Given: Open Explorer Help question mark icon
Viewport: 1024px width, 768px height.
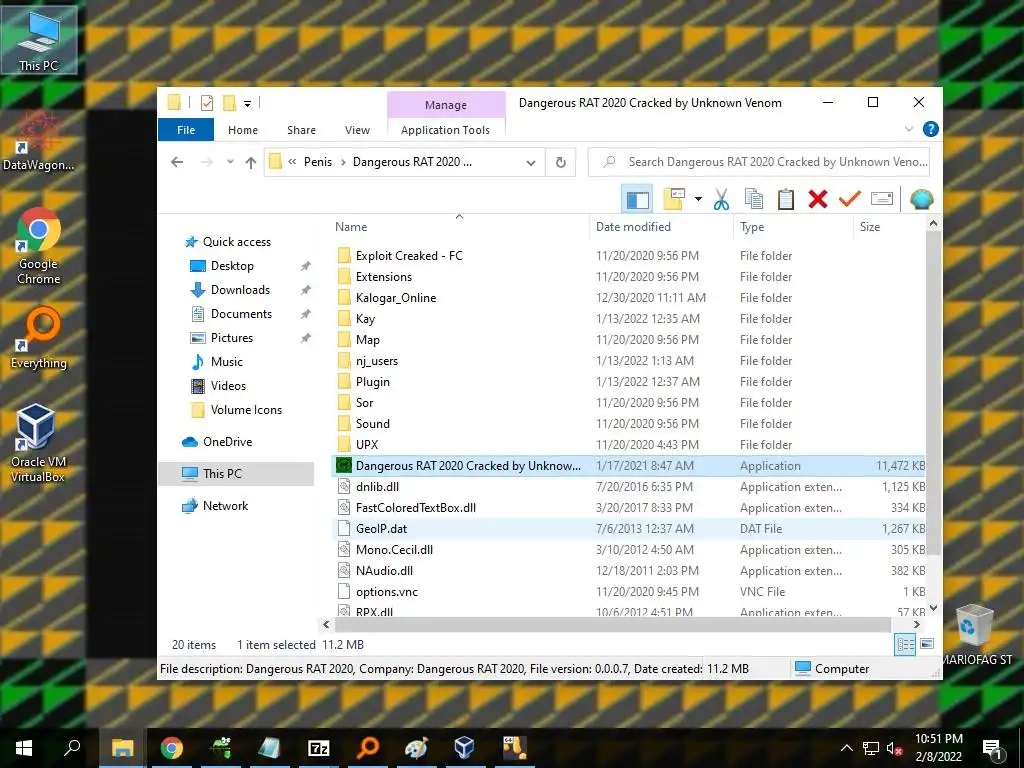Looking at the screenshot, I should click(931, 129).
